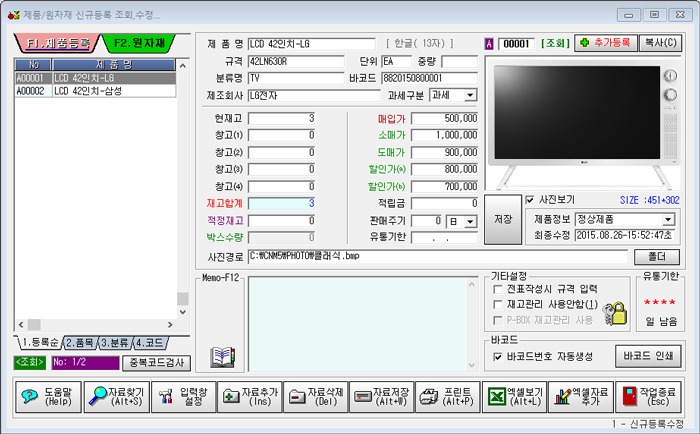700x434 pixels.
Task: Click the 도움말 (Help) speech bubble icon
Action: point(30,396)
